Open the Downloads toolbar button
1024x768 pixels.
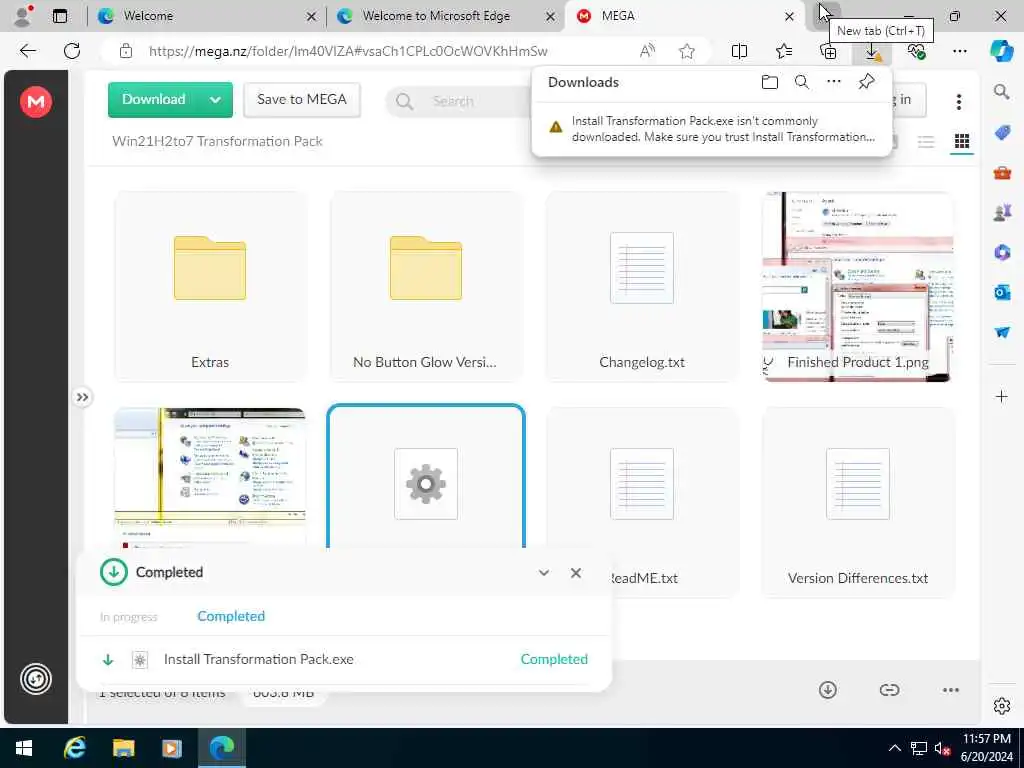[872, 51]
